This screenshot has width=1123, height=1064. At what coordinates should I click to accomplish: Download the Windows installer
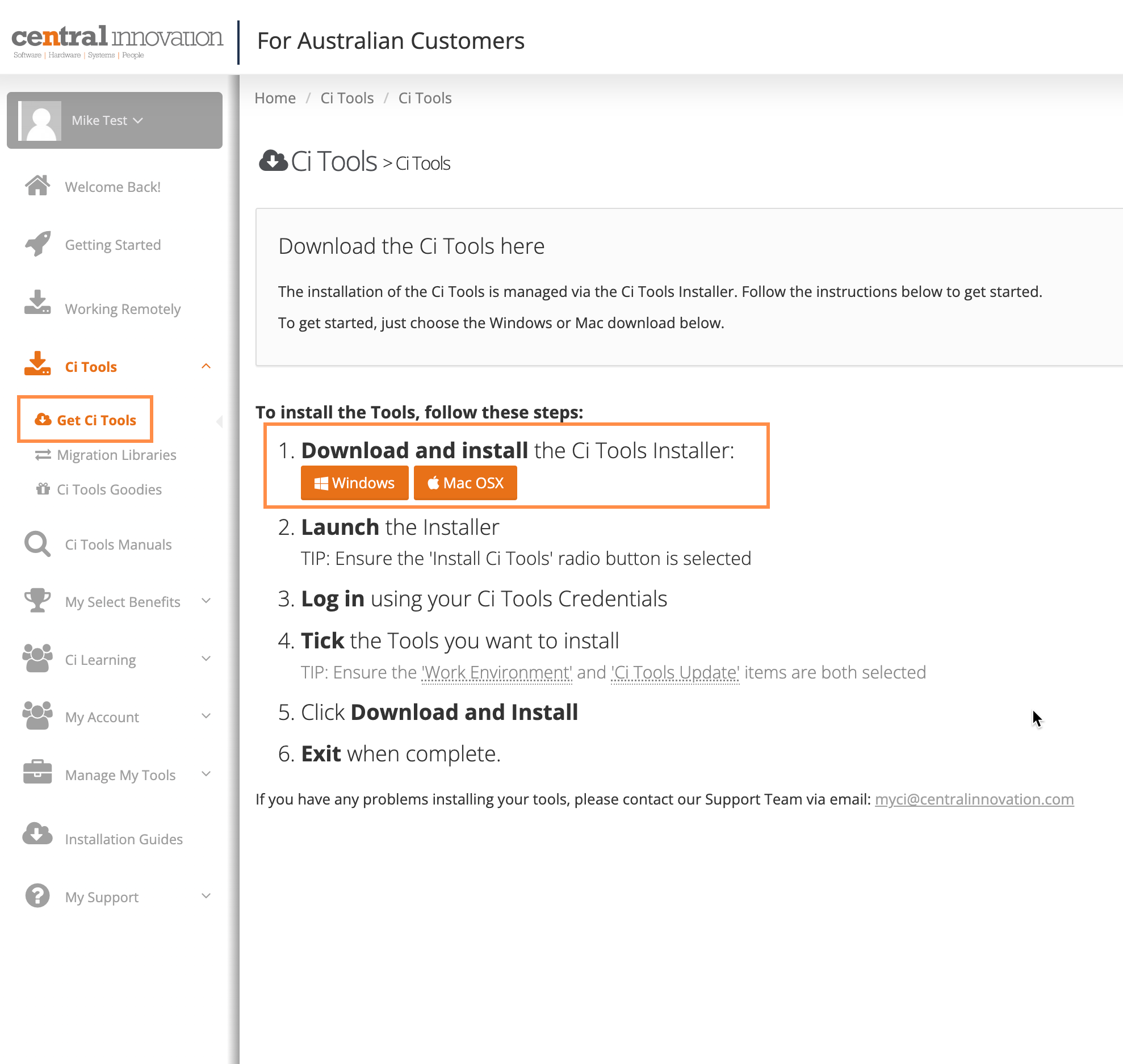pyautogui.click(x=354, y=483)
